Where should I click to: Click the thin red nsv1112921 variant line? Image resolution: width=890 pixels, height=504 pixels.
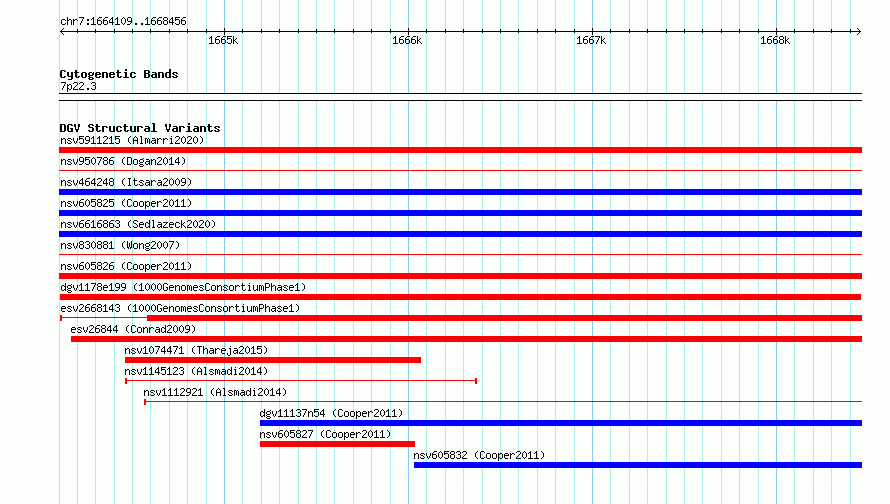[503, 402]
